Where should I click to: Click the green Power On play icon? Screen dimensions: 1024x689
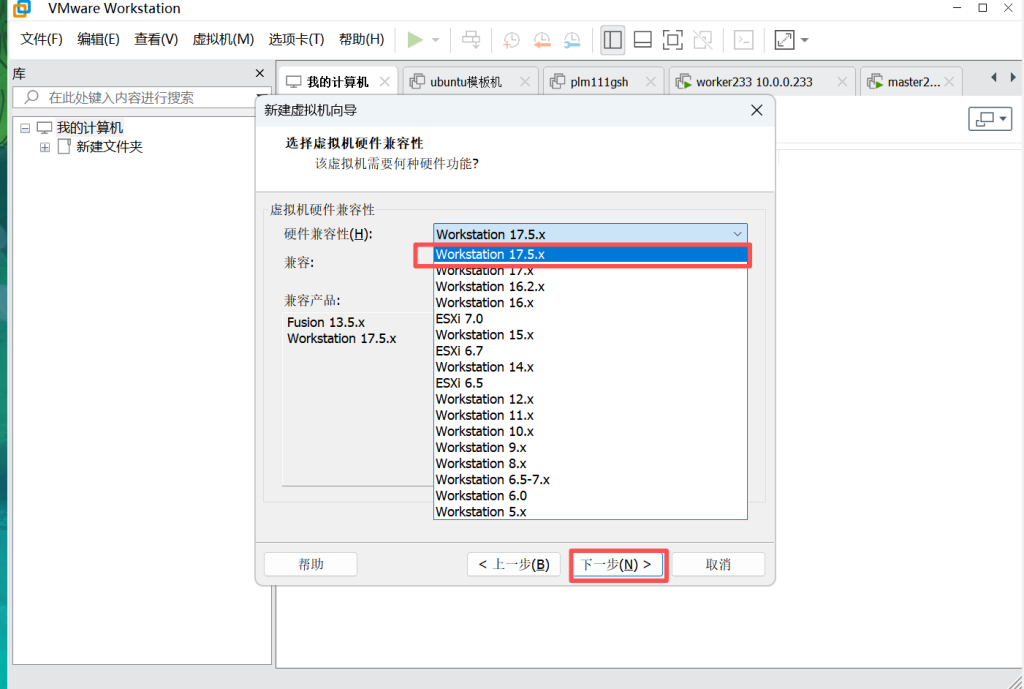(x=415, y=40)
